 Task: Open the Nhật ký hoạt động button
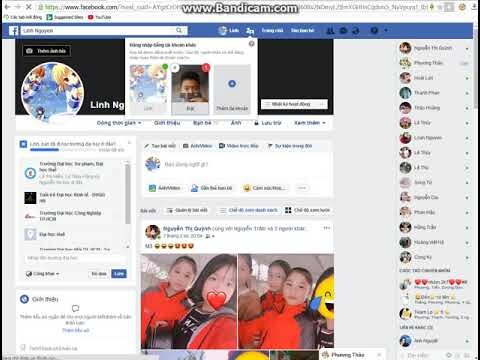click(x=291, y=104)
